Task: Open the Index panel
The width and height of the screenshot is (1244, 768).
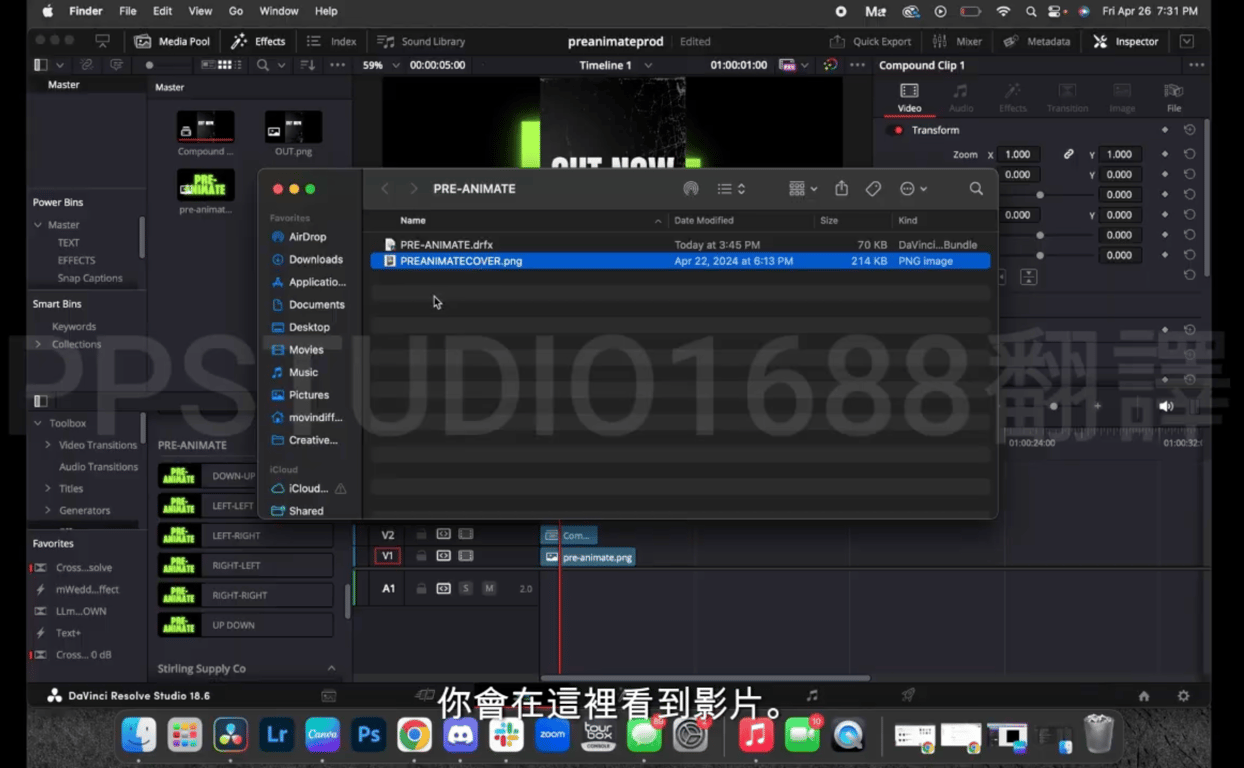Action: (331, 41)
